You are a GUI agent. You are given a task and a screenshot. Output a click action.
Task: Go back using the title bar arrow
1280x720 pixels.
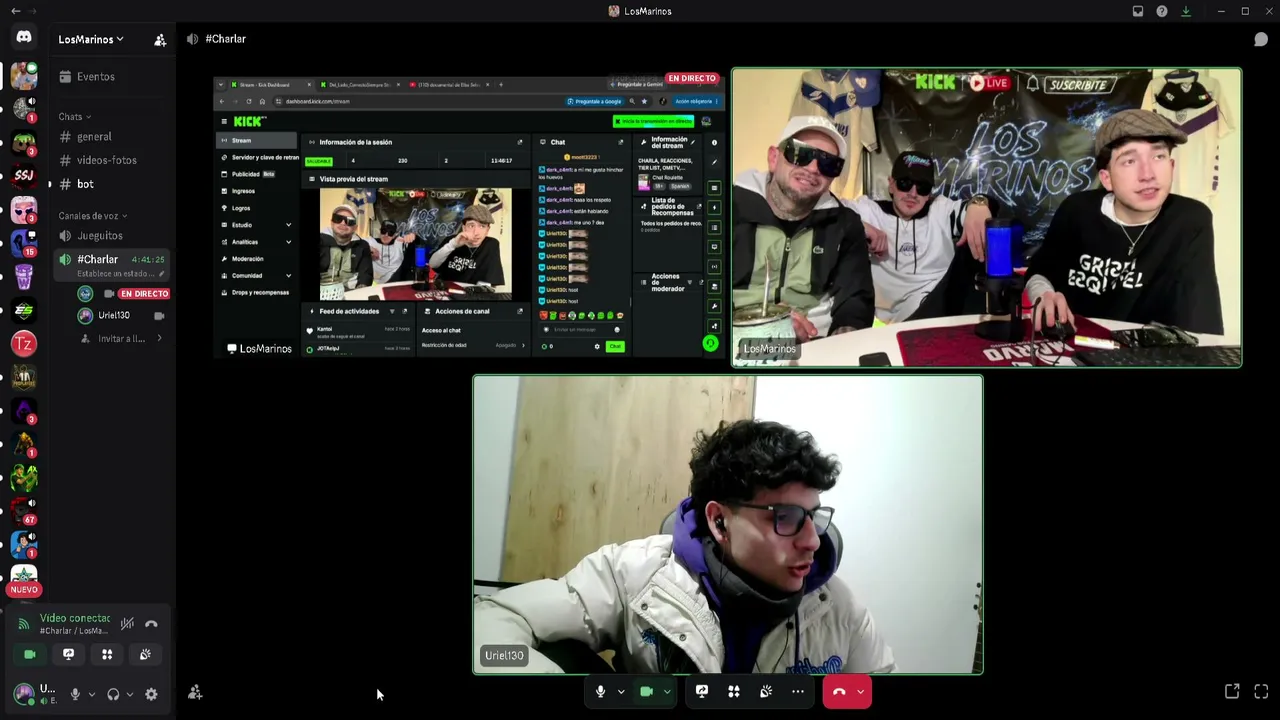tap(16, 11)
